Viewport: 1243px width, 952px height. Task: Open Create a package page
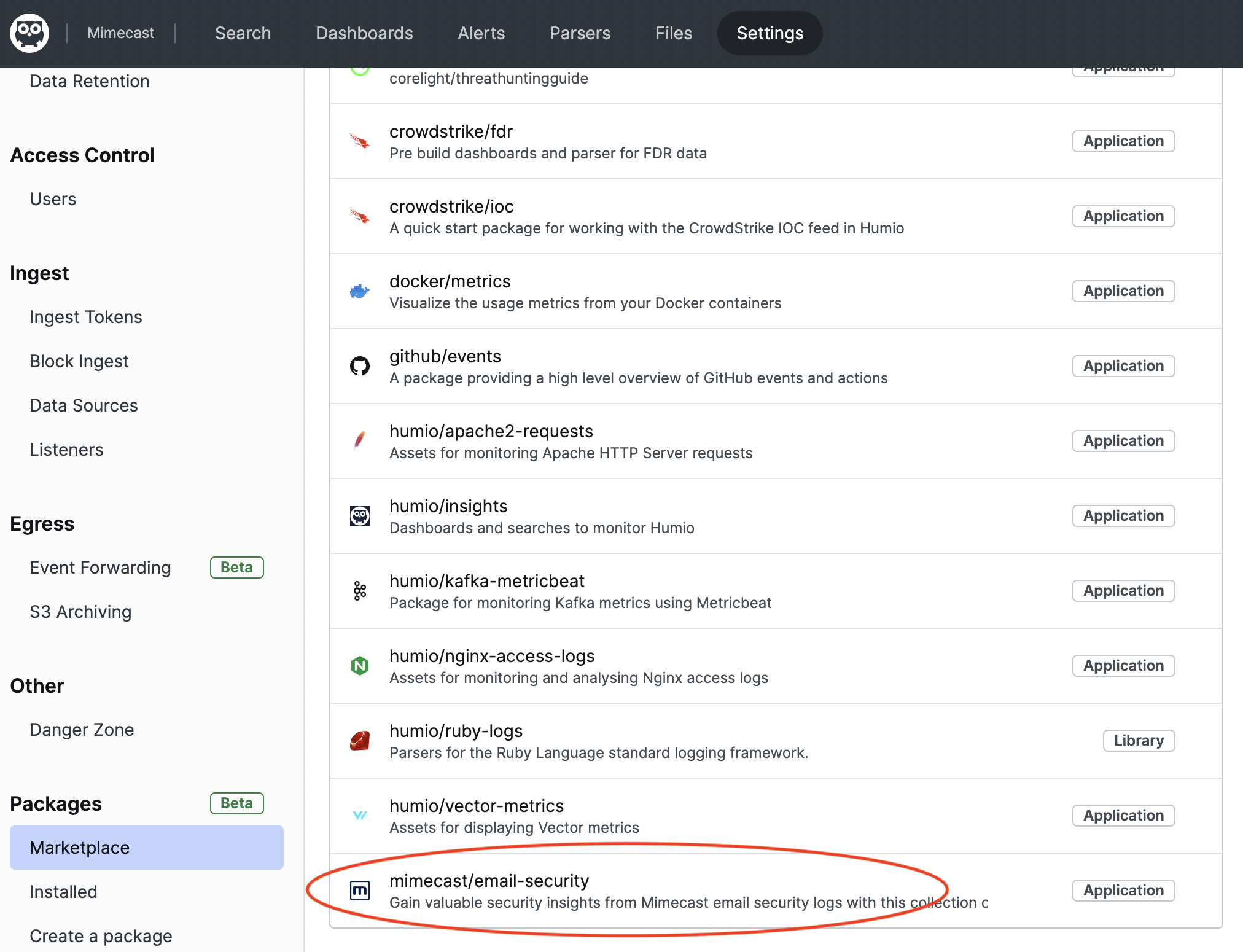[x=101, y=936]
